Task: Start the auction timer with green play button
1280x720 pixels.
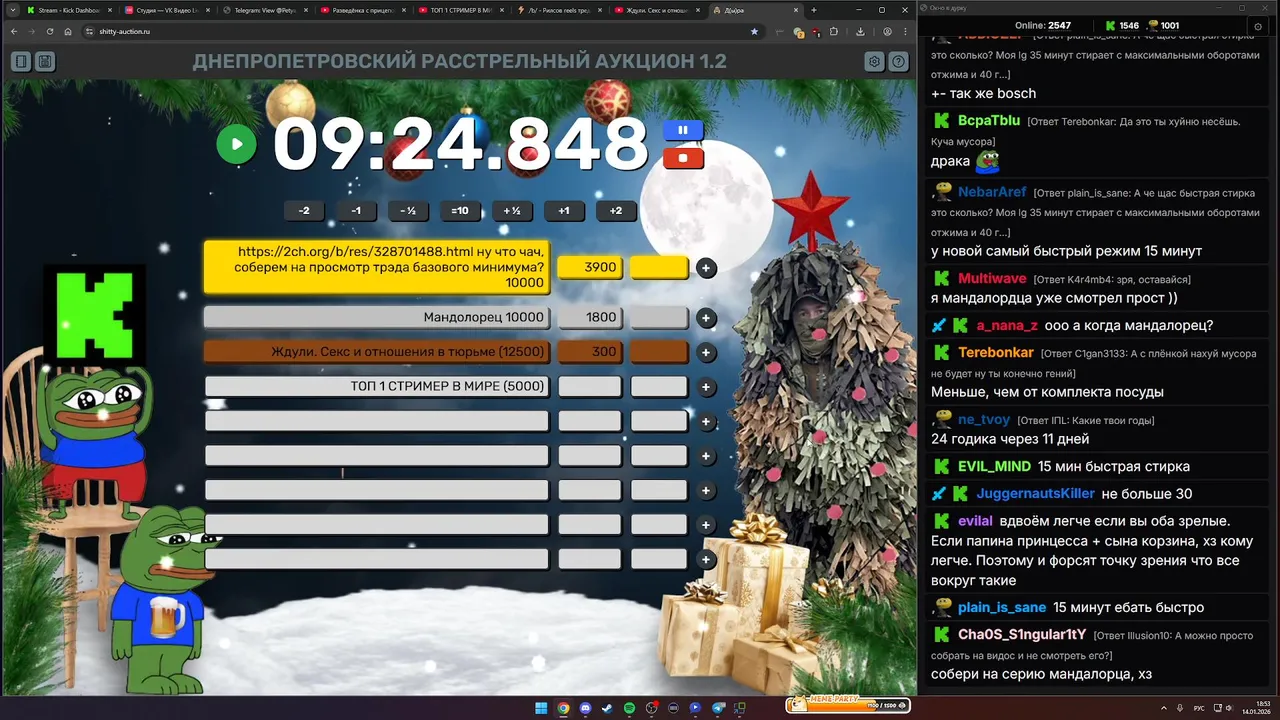Action: coord(237,144)
